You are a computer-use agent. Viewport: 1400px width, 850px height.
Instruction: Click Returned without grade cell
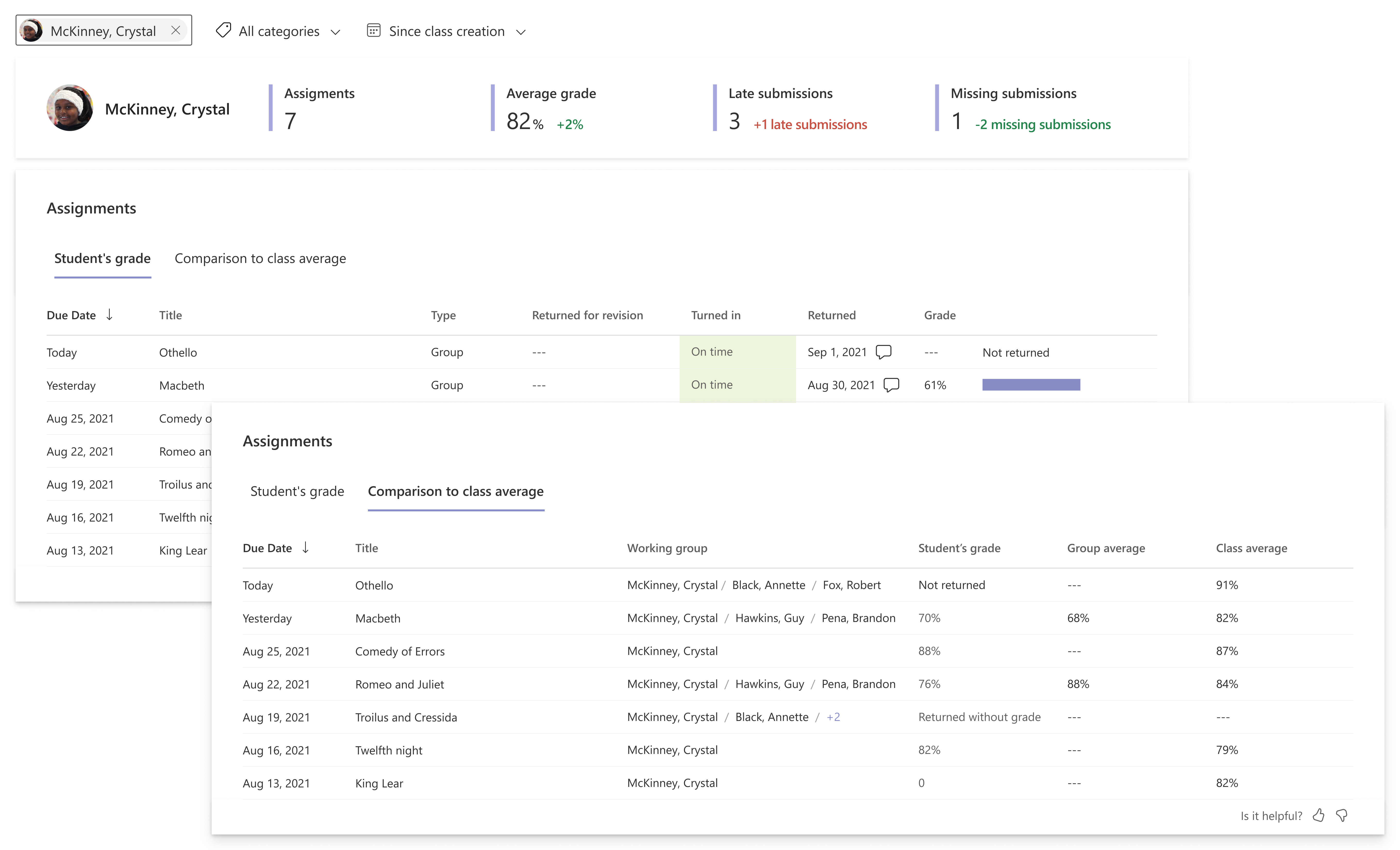pos(980,717)
